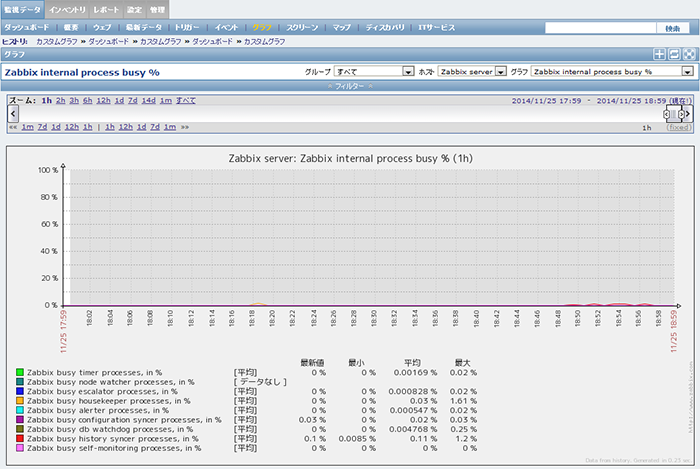
Task: Click the green timer processes legend swatch
Action: [20, 372]
